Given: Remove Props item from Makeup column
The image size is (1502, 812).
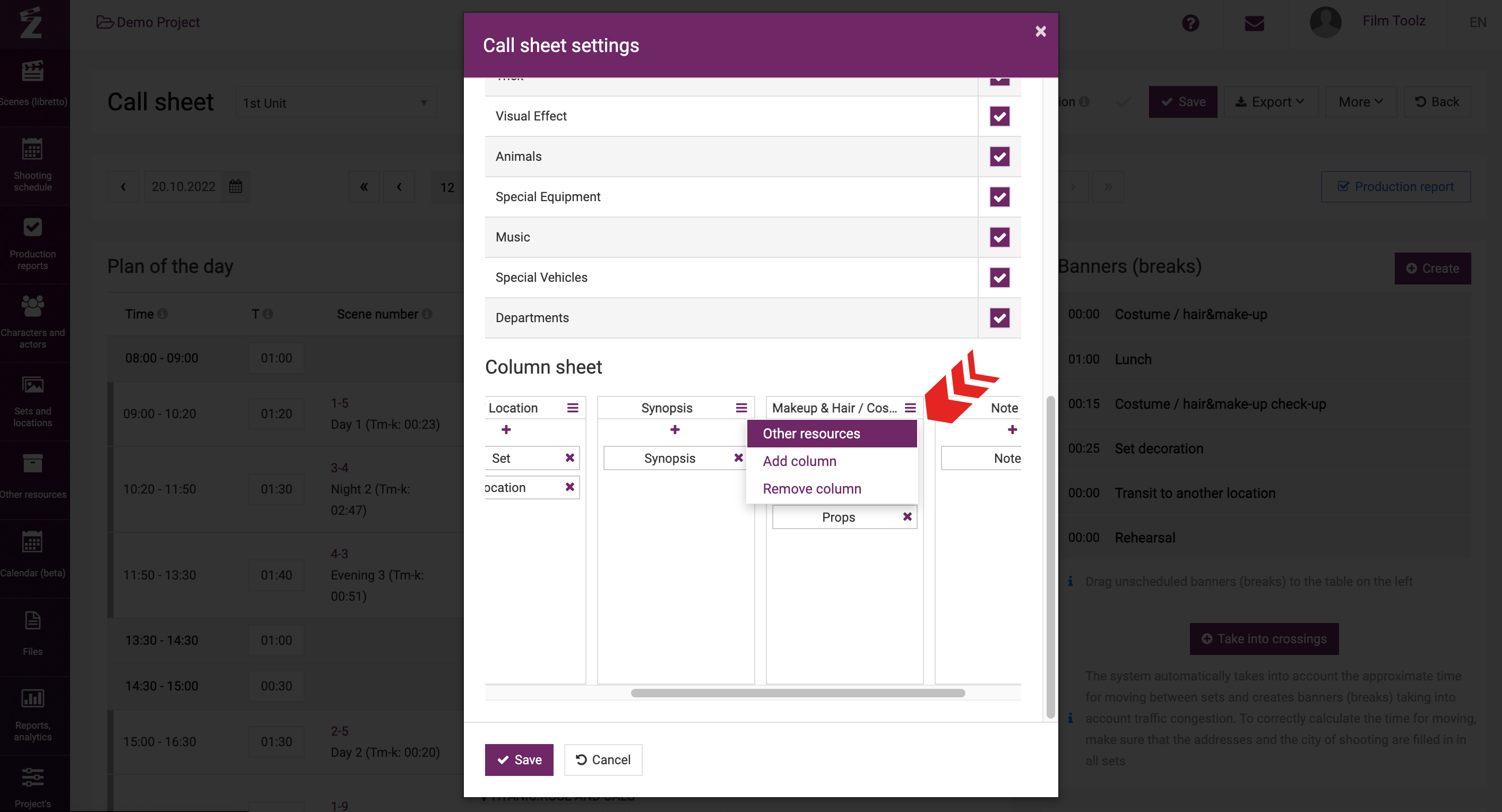Looking at the screenshot, I should [x=907, y=516].
